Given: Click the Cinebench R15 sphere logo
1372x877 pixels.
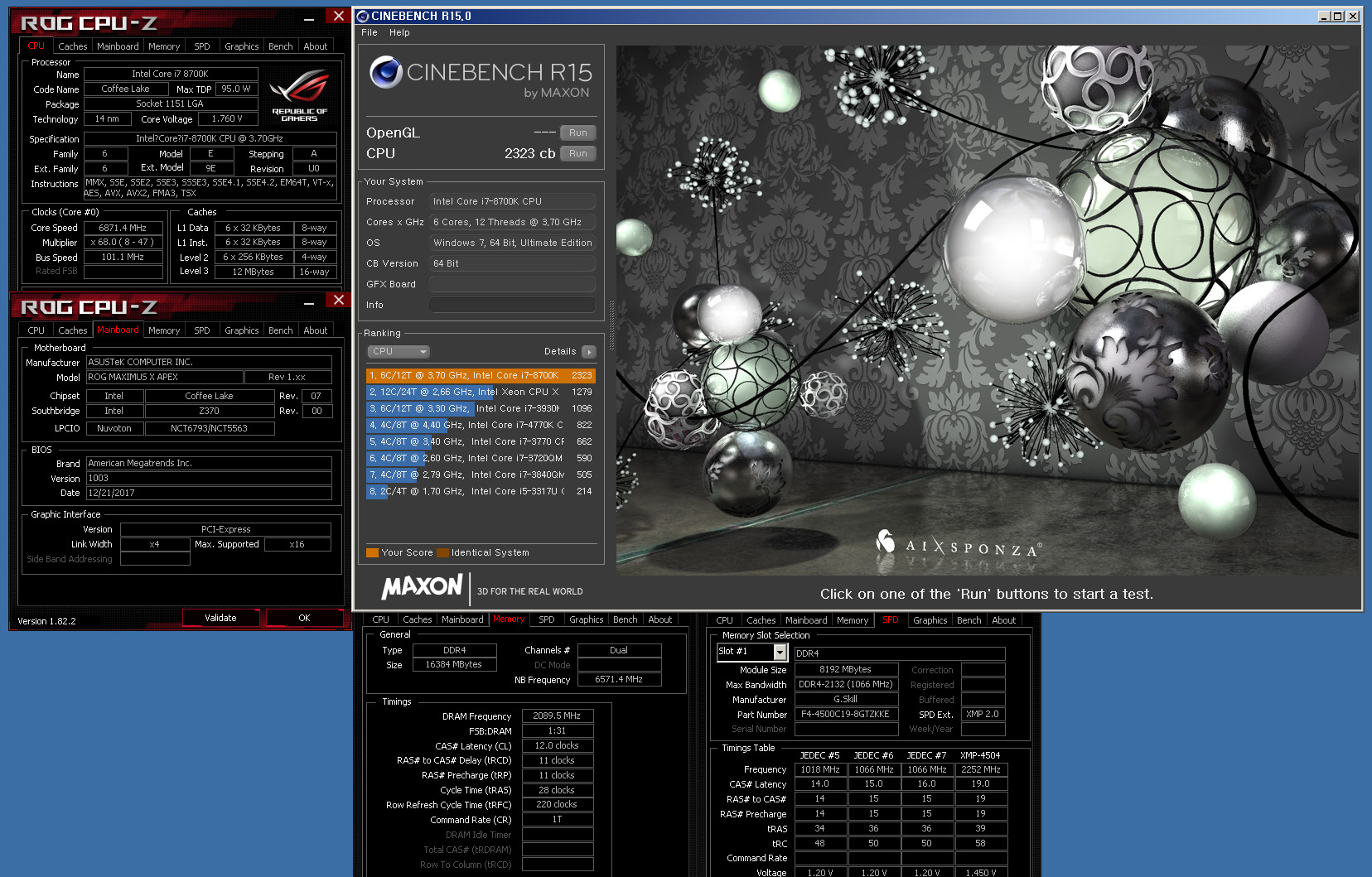Looking at the screenshot, I should pos(386,72).
